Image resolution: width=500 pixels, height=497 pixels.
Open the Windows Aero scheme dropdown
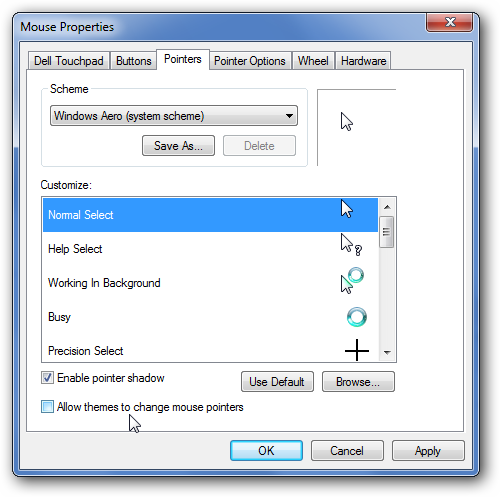[174, 116]
